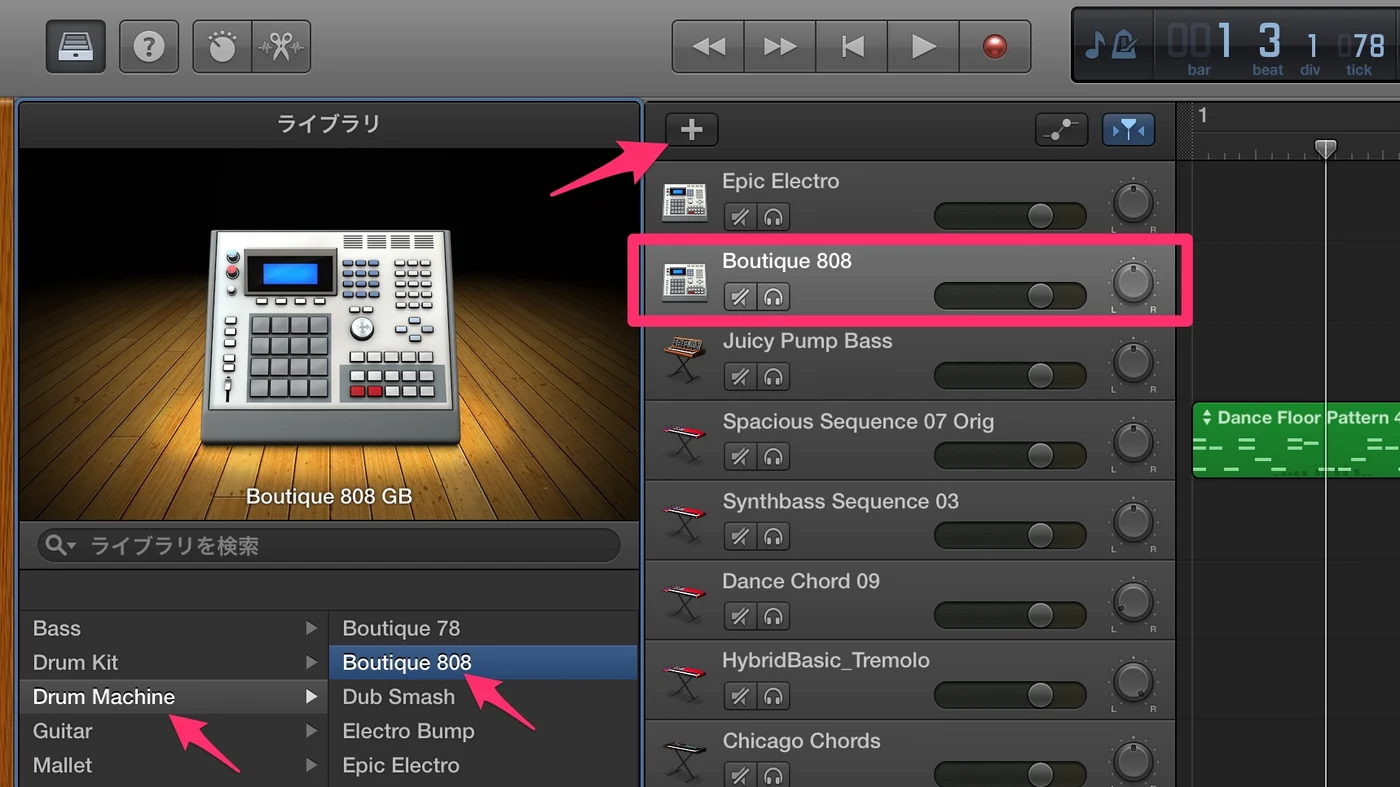Click the Fast Forward transport button
The width and height of the screenshot is (1400, 787).
(780, 46)
